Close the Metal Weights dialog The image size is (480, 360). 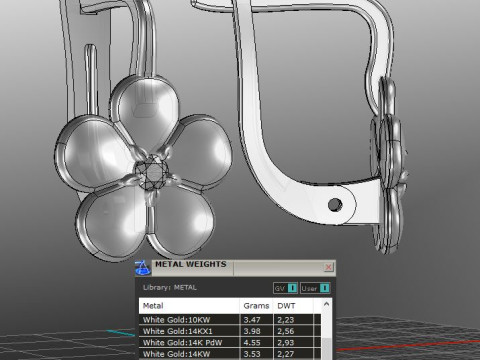click(328, 267)
